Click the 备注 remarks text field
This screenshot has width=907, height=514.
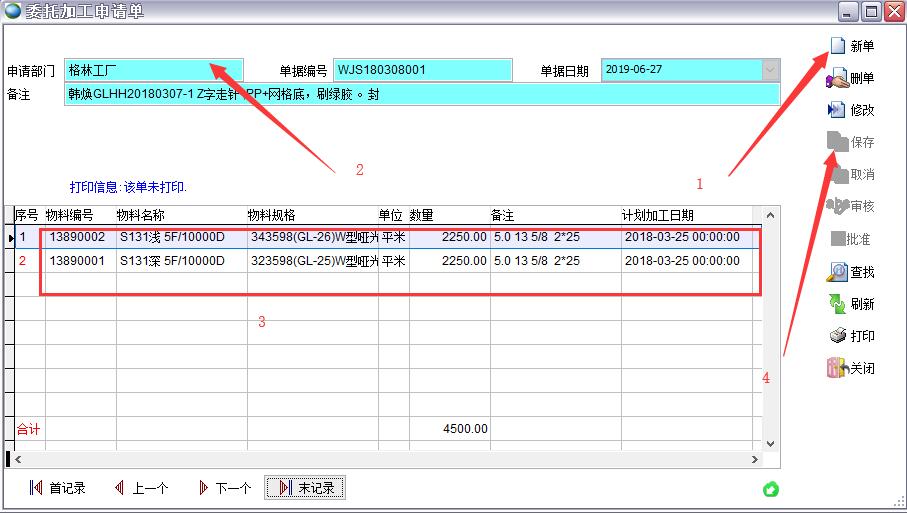(x=421, y=95)
